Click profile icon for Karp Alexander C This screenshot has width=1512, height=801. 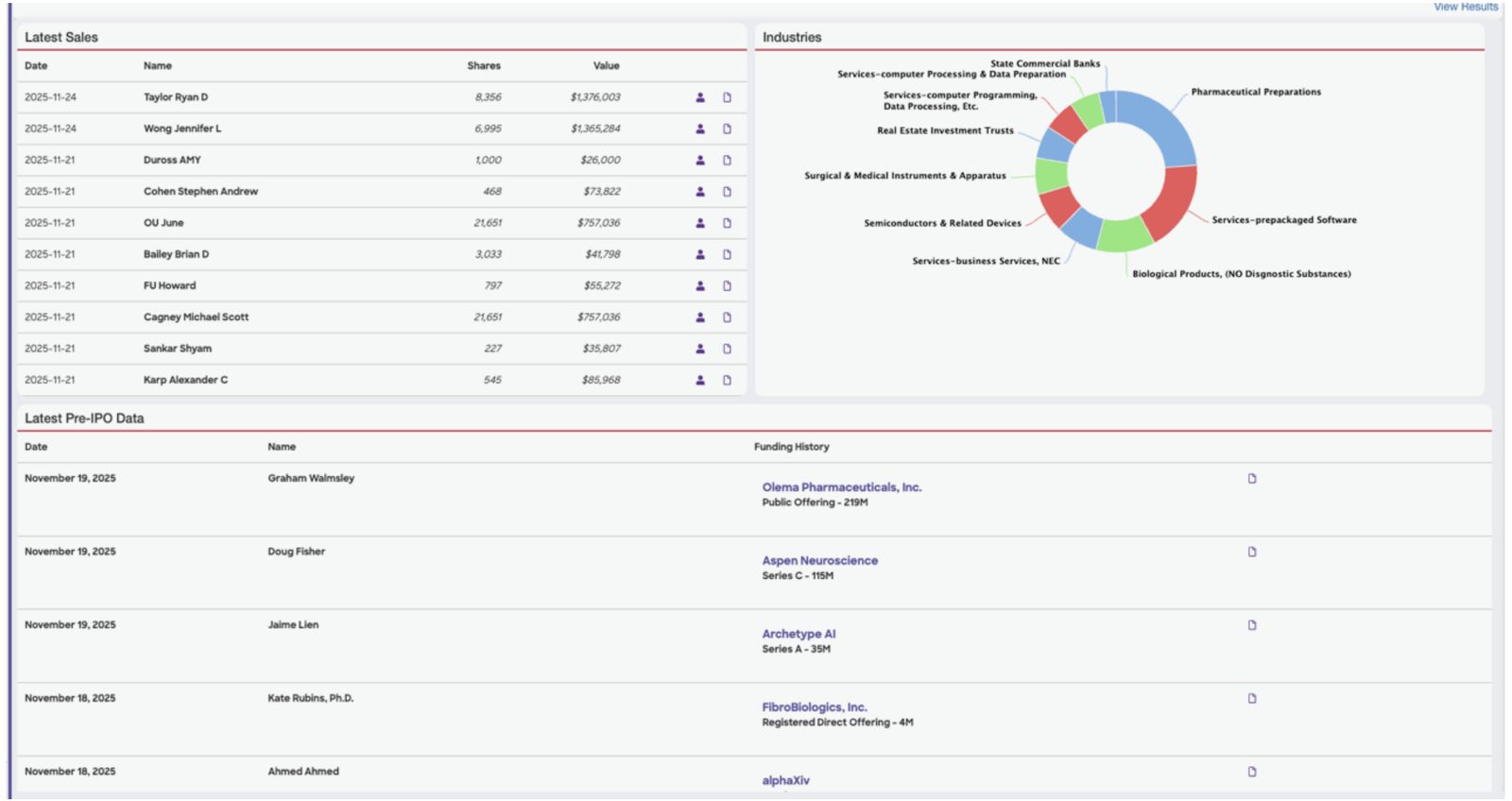(700, 380)
